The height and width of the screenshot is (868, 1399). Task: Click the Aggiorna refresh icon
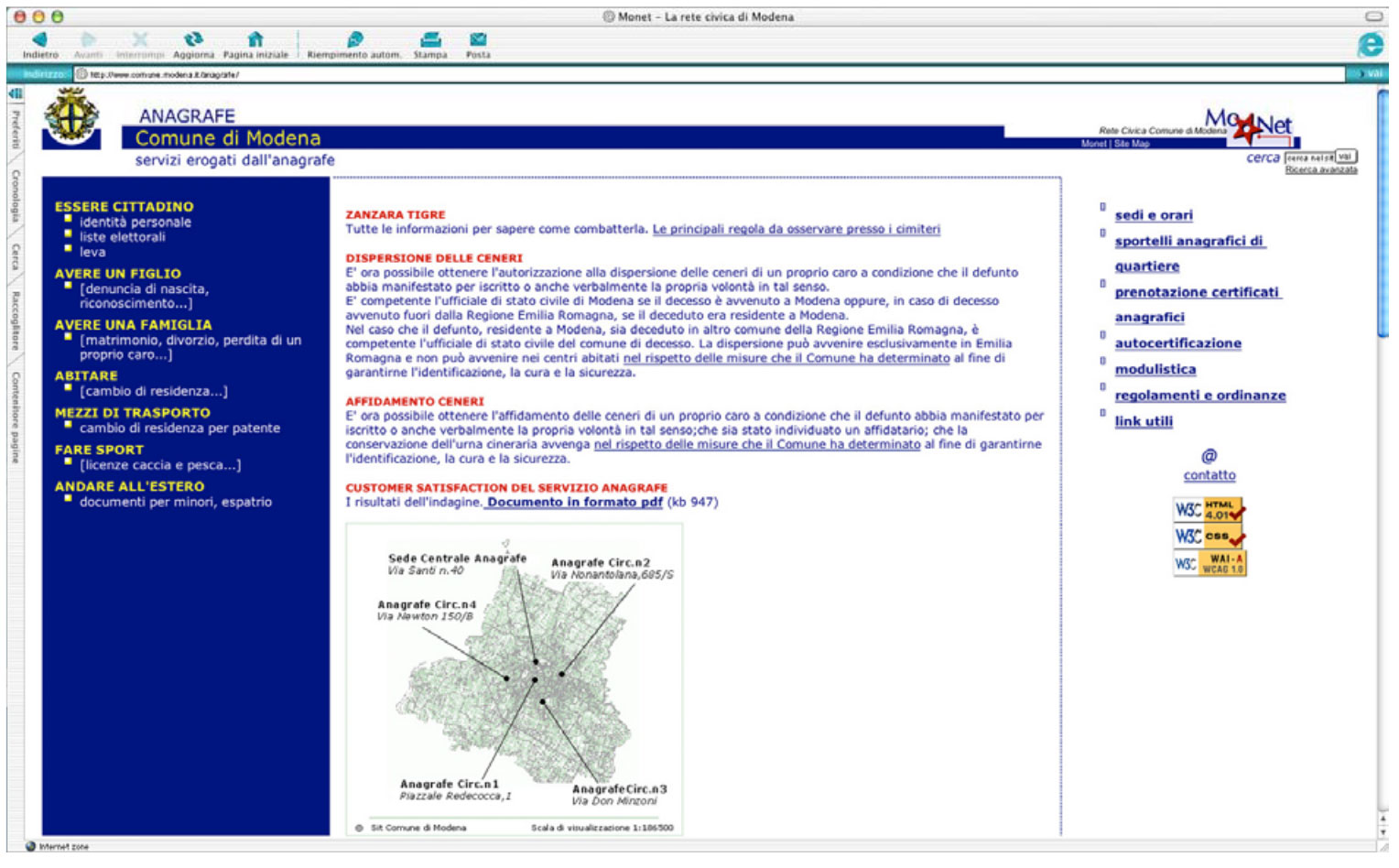pyautogui.click(x=193, y=40)
